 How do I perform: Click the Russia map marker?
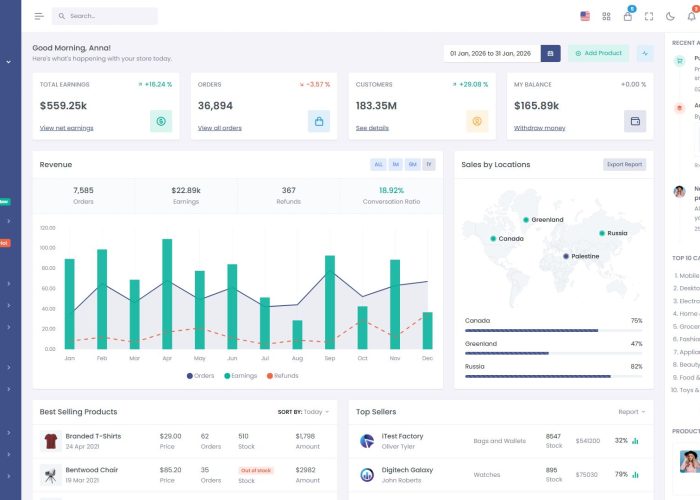(602, 233)
